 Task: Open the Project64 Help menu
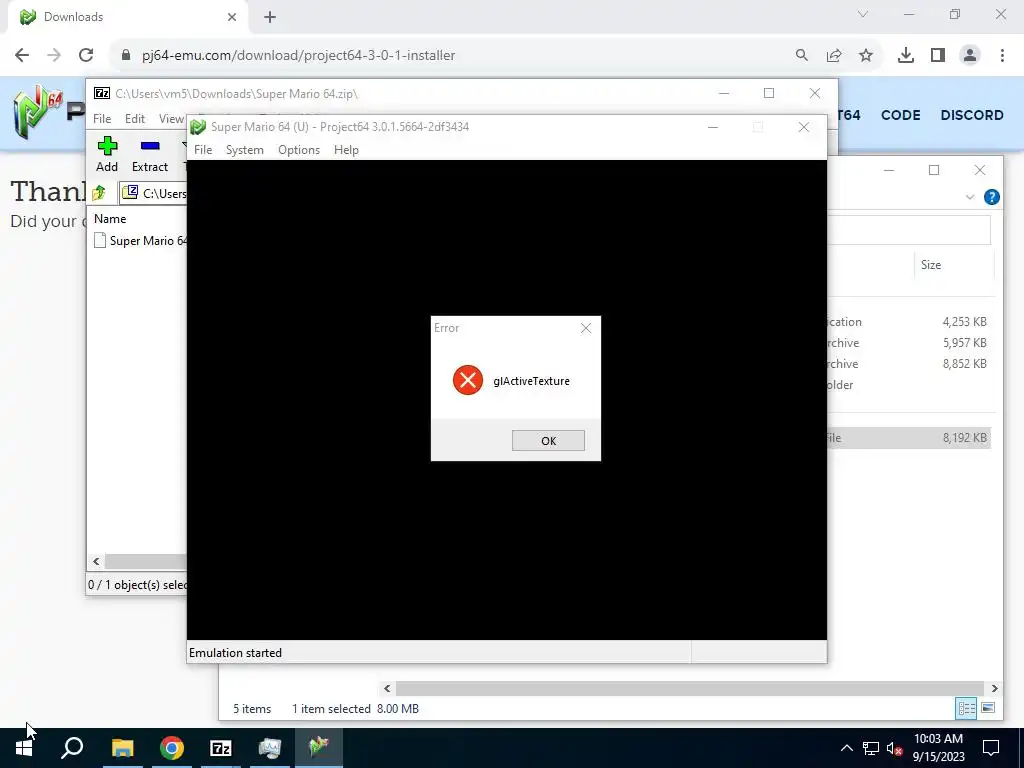pyautogui.click(x=346, y=150)
